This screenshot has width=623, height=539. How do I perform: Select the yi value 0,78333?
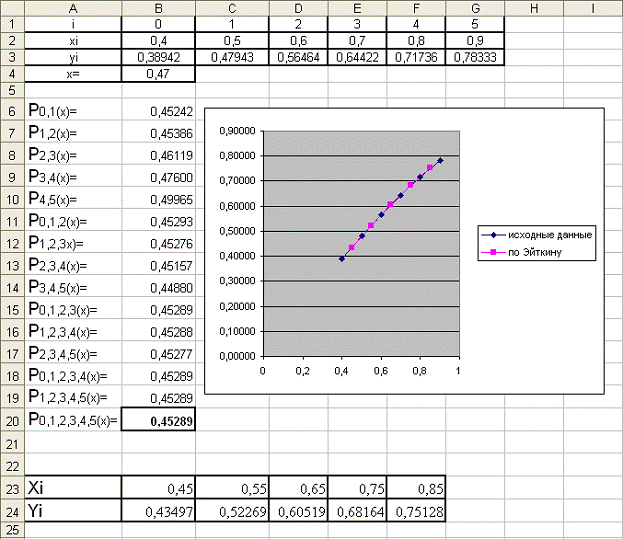tap(470, 57)
